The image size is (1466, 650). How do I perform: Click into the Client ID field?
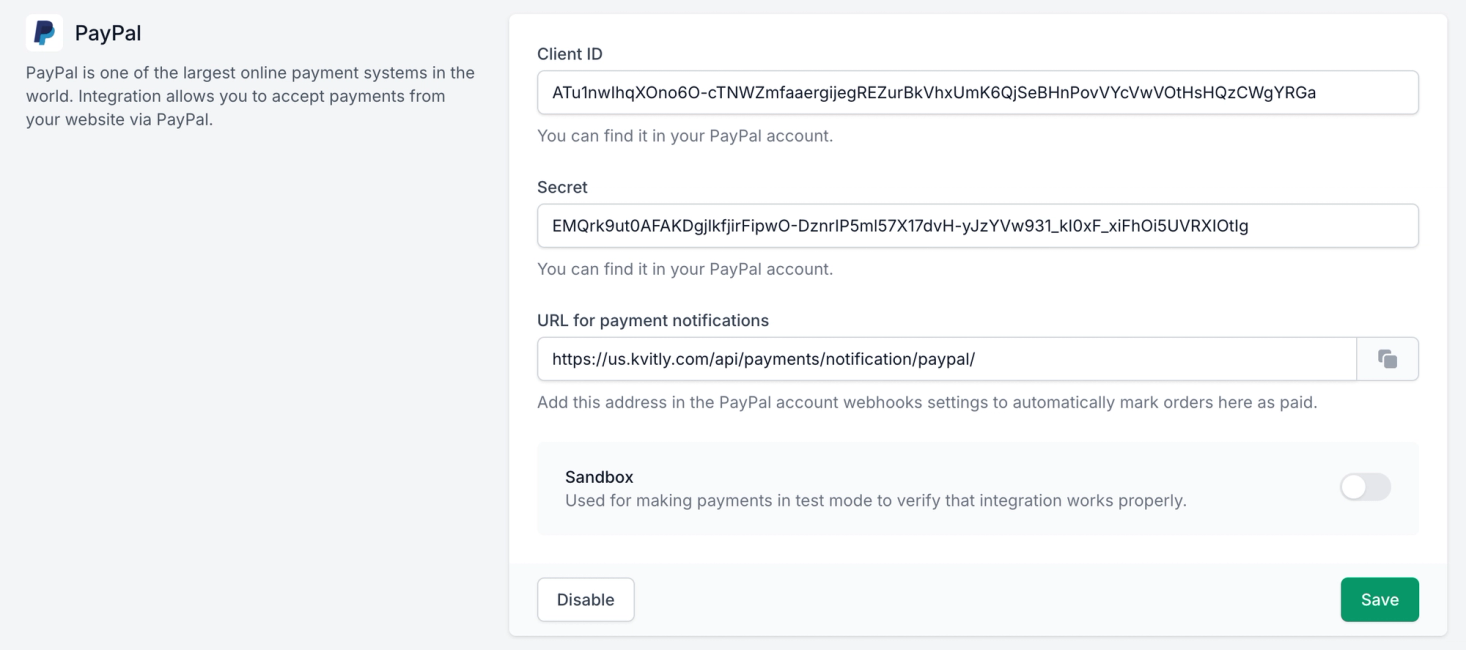click(x=977, y=93)
